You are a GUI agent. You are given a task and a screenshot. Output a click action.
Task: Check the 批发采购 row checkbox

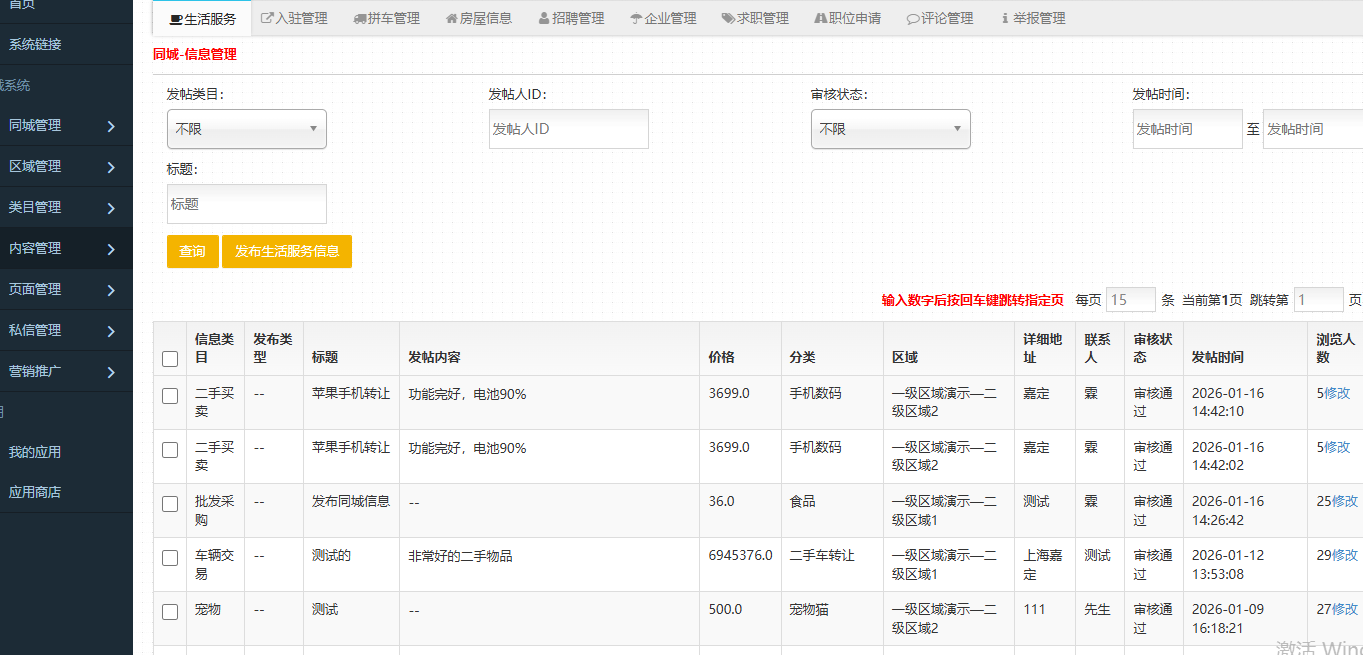click(170, 504)
